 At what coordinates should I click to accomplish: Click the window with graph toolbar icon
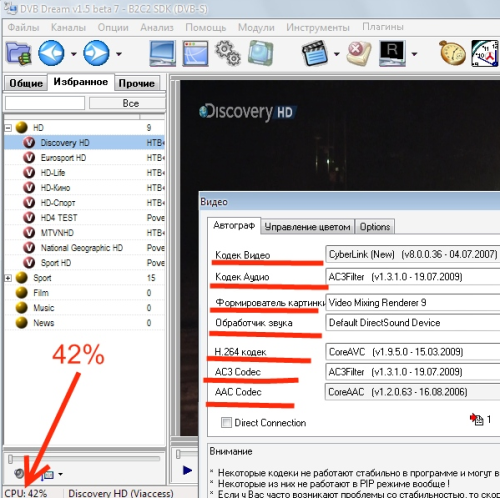[x=195, y=53]
